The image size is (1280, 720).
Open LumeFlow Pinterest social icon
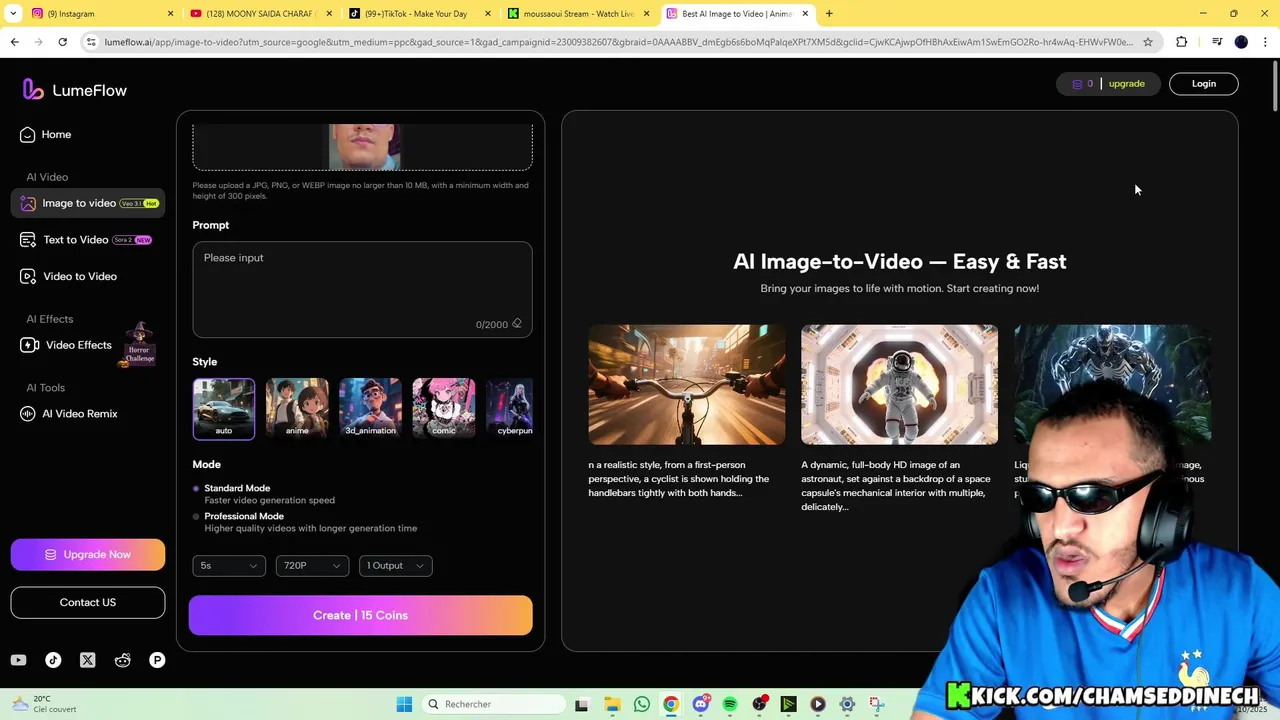[157, 660]
